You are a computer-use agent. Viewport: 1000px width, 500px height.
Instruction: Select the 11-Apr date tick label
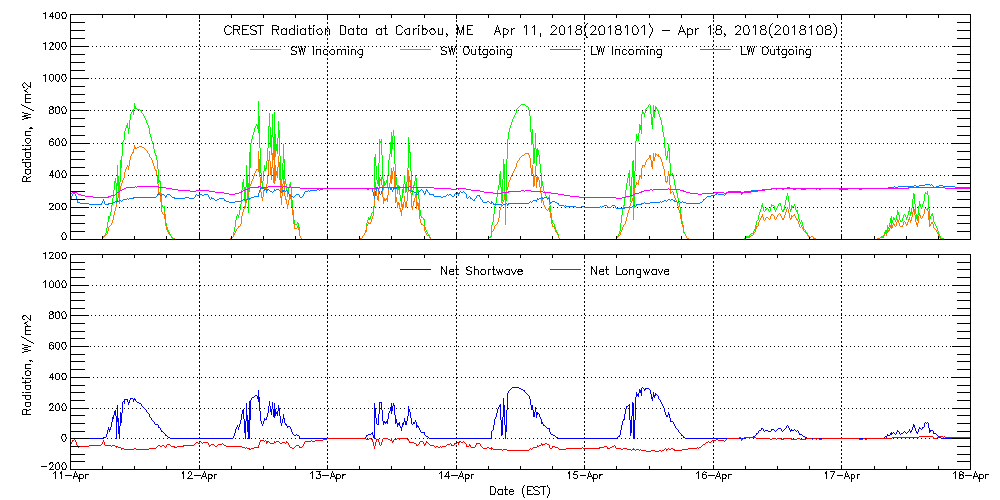pyautogui.click(x=72, y=477)
